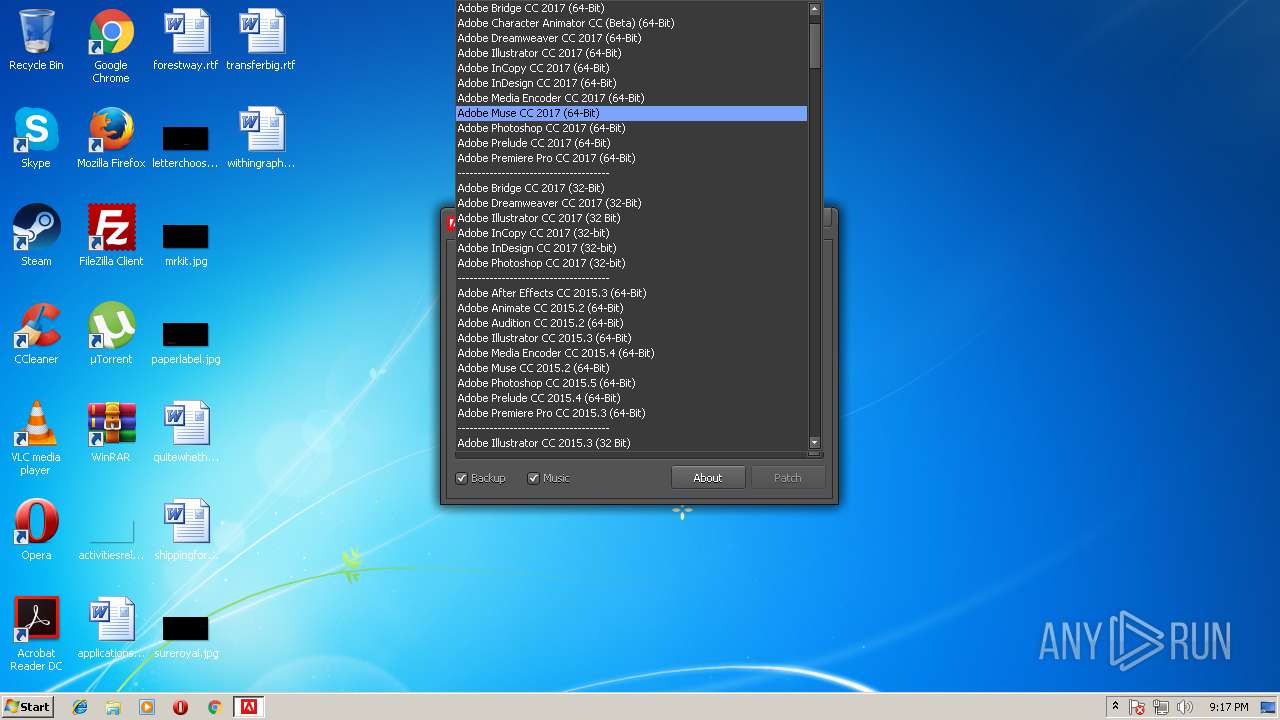Image resolution: width=1280 pixels, height=720 pixels.
Task: Choose Adobe Illustrator CC 2017 (64-Bit)
Action: 631,53
